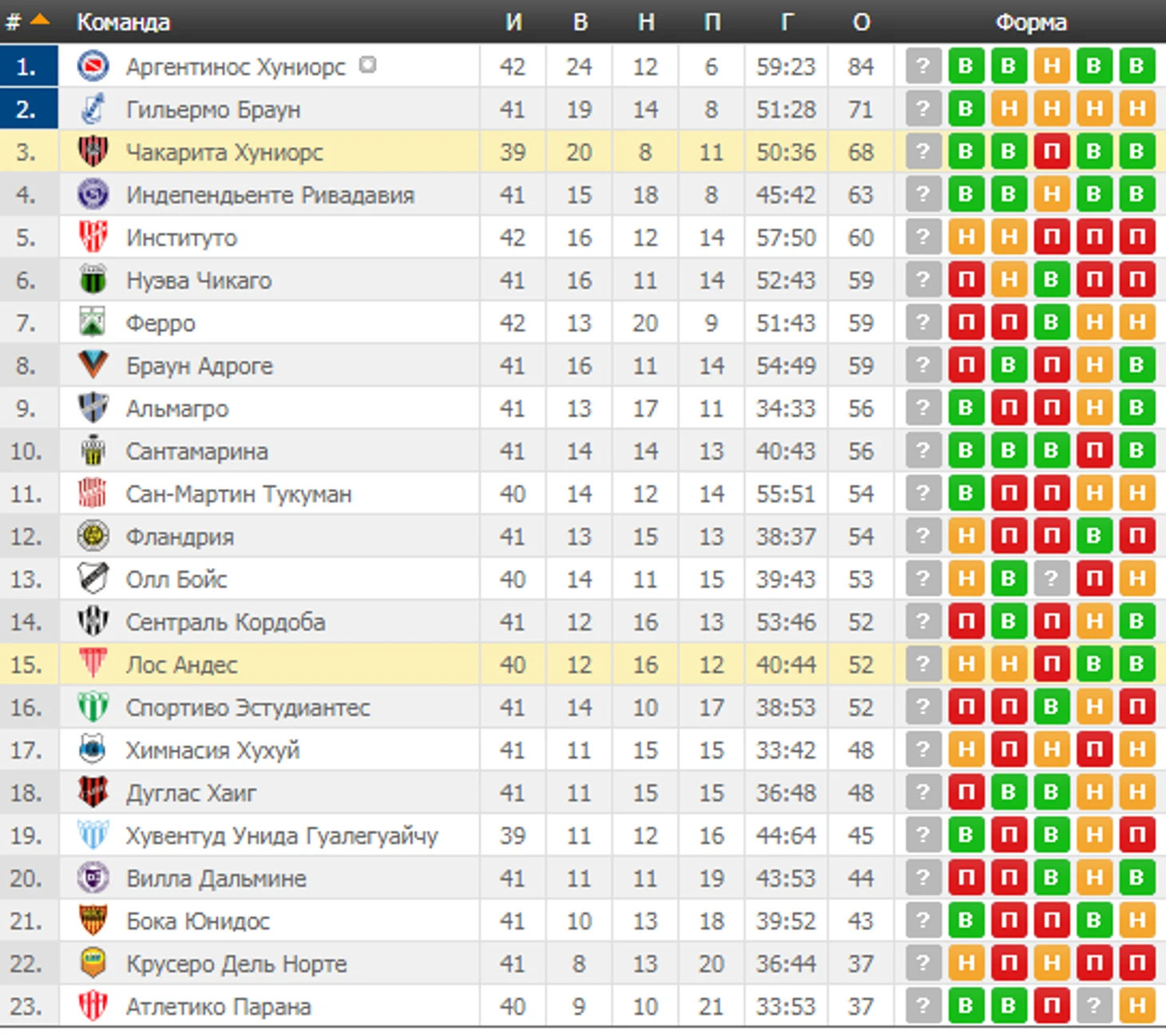Click the gray question mark in Институто's form
This screenshot has height=1036, width=1166.
click(x=923, y=236)
